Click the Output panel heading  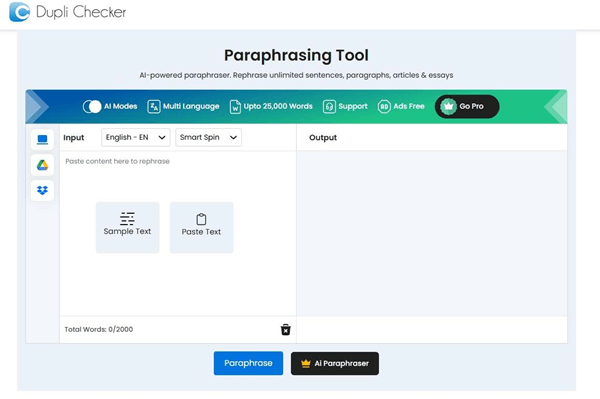(x=323, y=138)
